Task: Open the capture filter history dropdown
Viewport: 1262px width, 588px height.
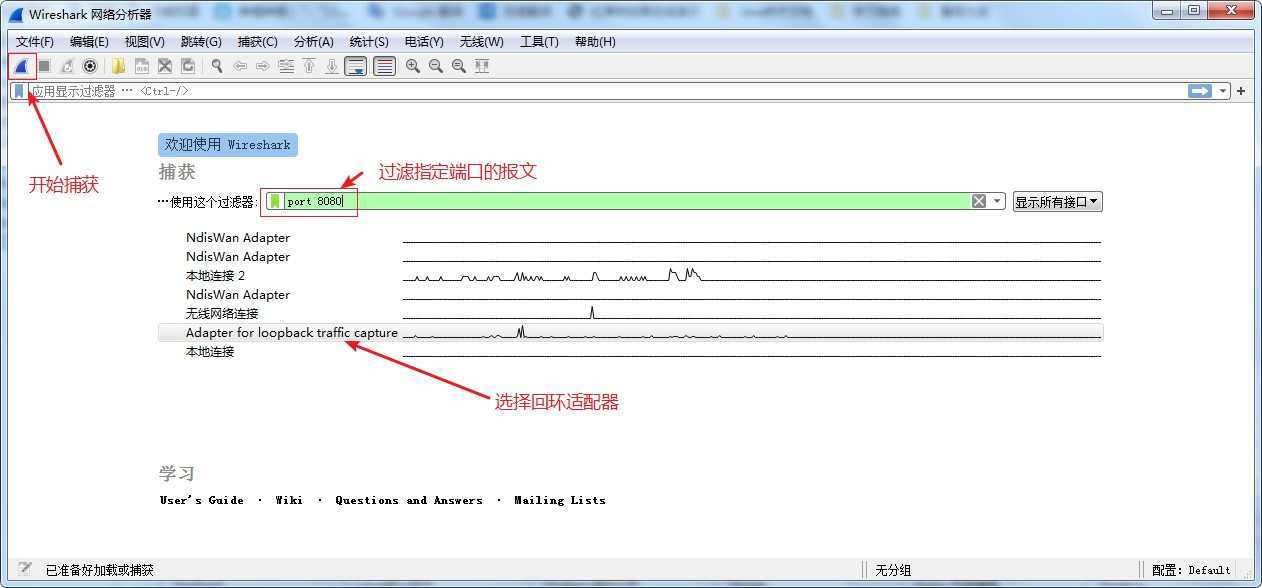Action: point(997,201)
